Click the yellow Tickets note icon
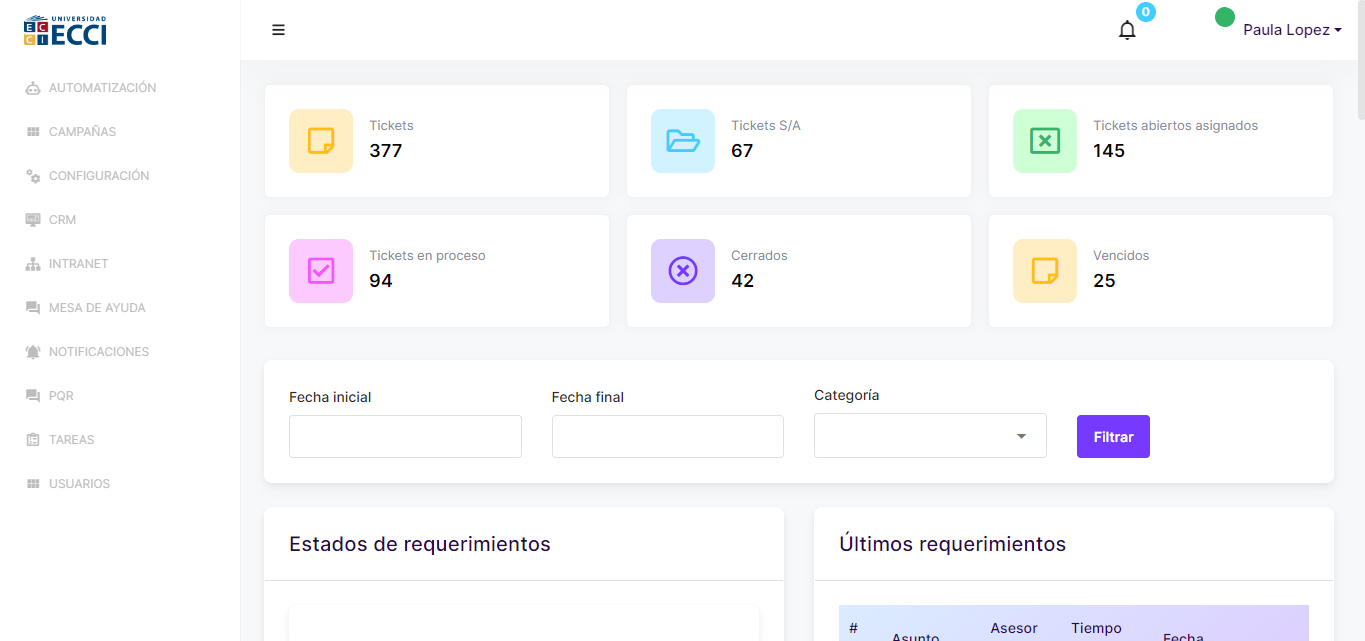 [321, 141]
